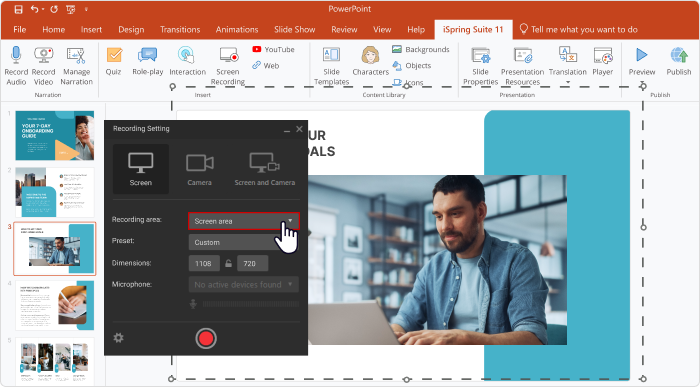The width and height of the screenshot is (700, 387).
Task: Click bottom-center recording area resize handle
Action: click(406, 379)
